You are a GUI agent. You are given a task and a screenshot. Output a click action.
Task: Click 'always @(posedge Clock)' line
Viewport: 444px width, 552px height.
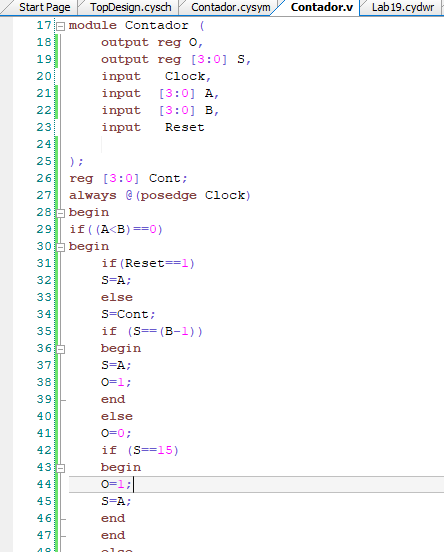[x=160, y=195]
